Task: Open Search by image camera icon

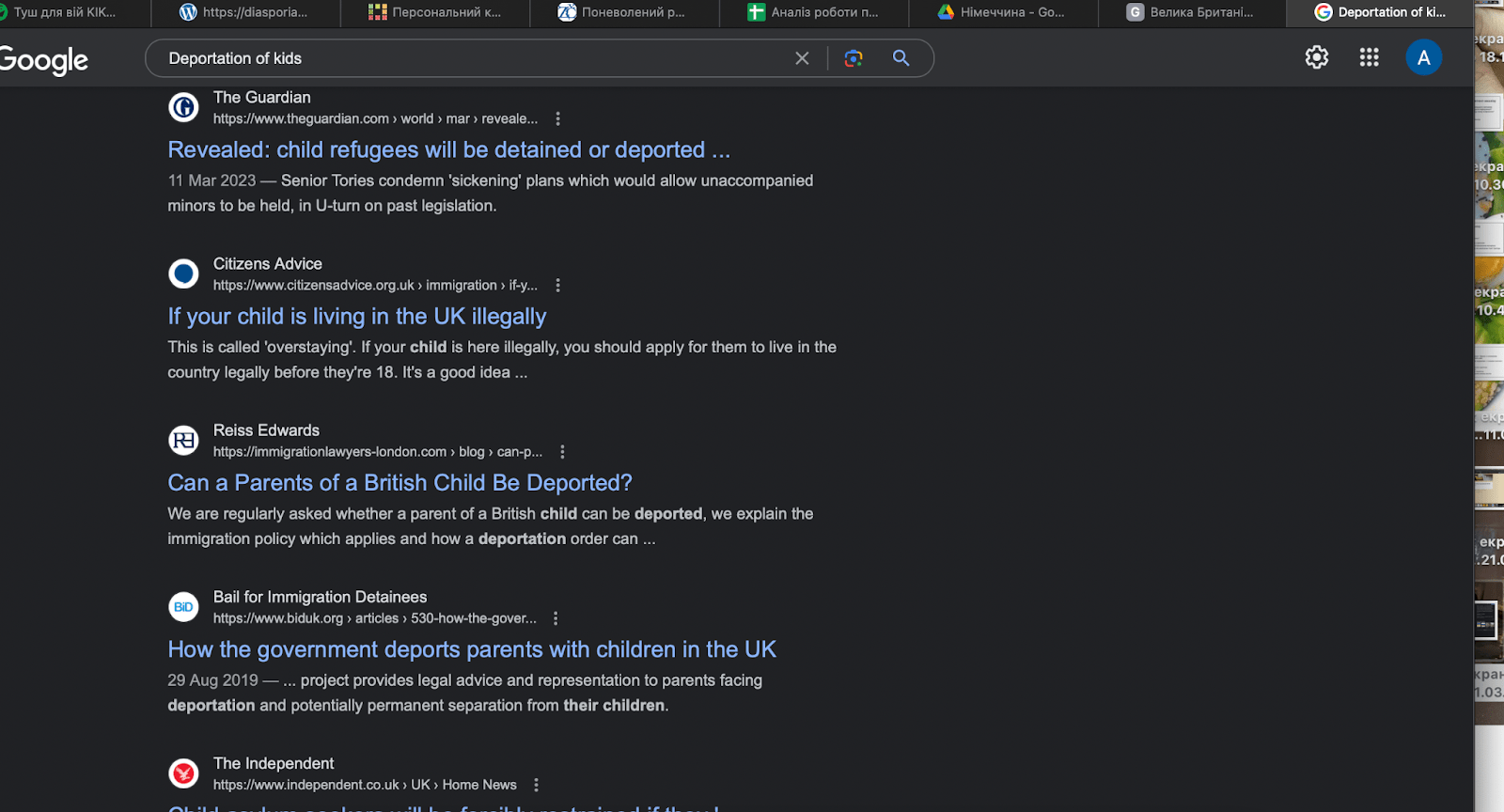Action: [x=854, y=58]
